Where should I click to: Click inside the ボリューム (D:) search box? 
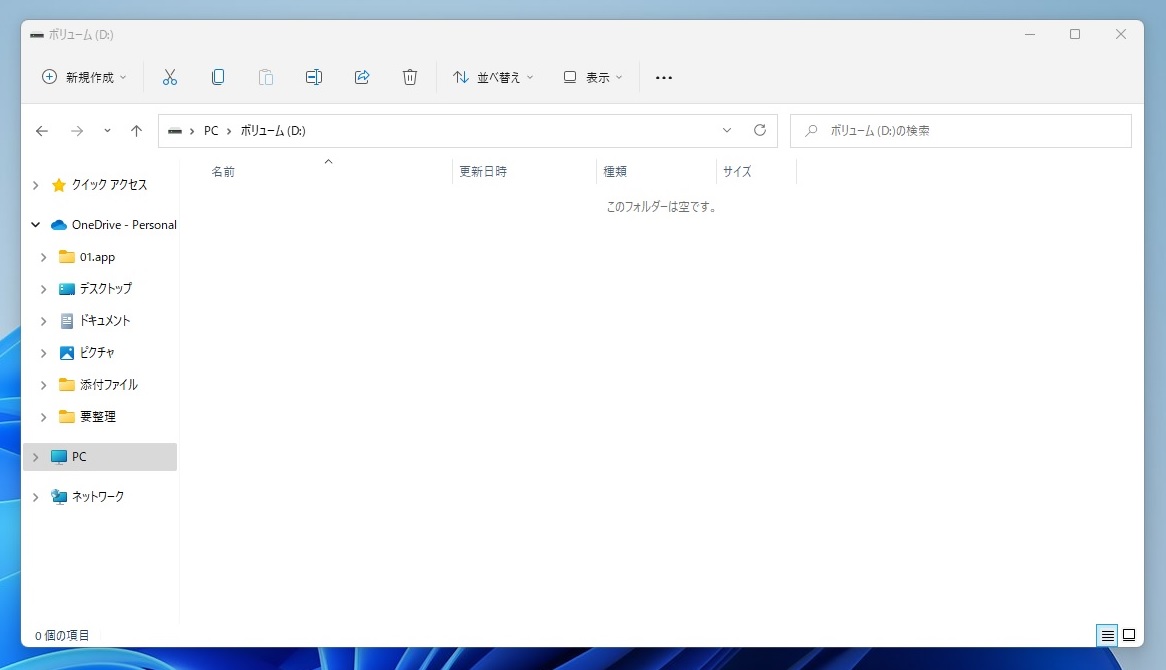(960, 130)
